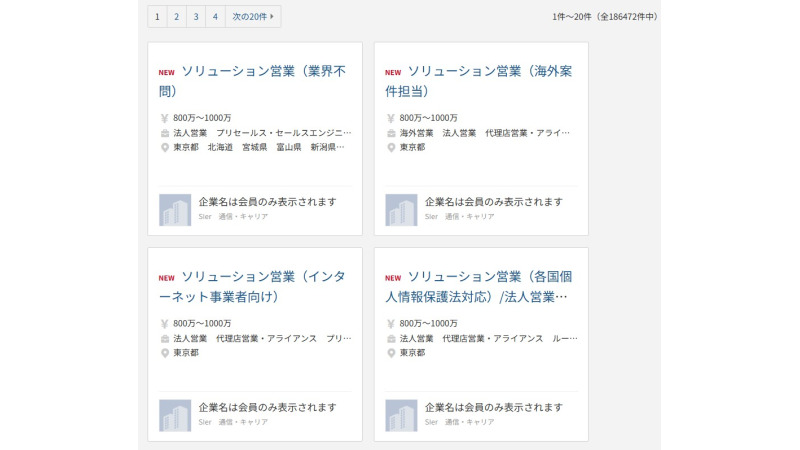Click NEW badge on インターネット事業者向け job
Image resolution: width=800 pixels, height=450 pixels.
point(166,278)
